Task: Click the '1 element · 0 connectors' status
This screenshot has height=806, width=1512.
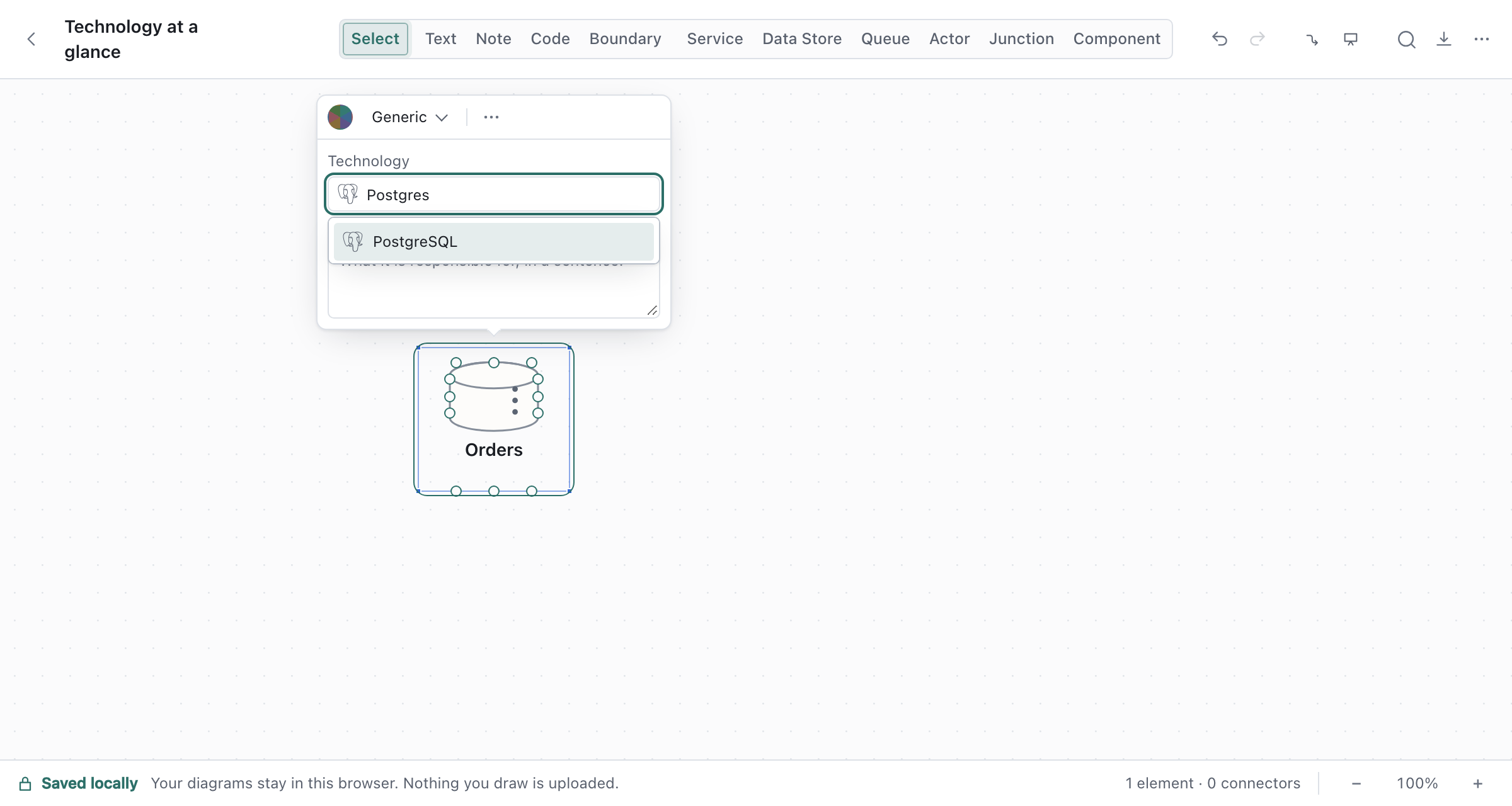Action: [1213, 783]
